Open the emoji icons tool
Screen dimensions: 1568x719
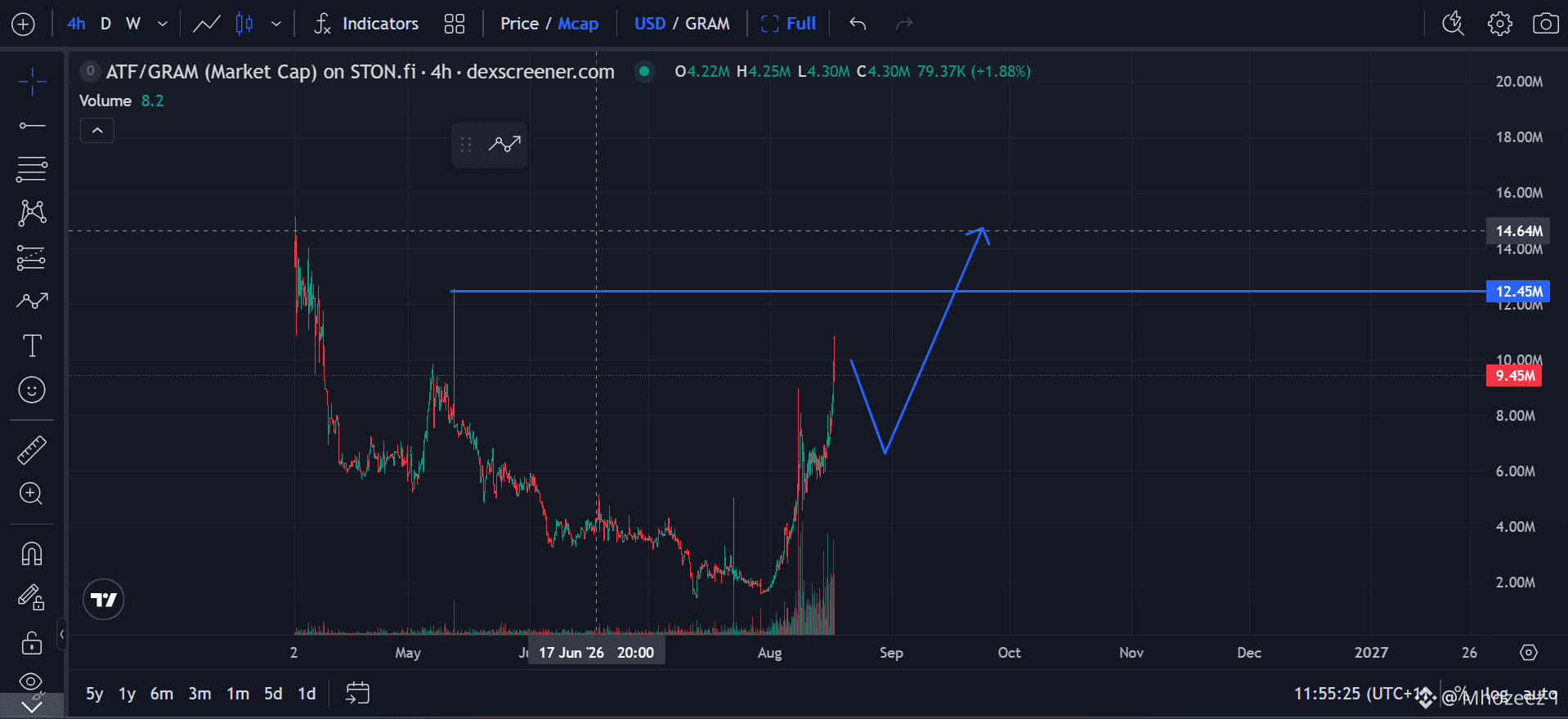point(32,390)
